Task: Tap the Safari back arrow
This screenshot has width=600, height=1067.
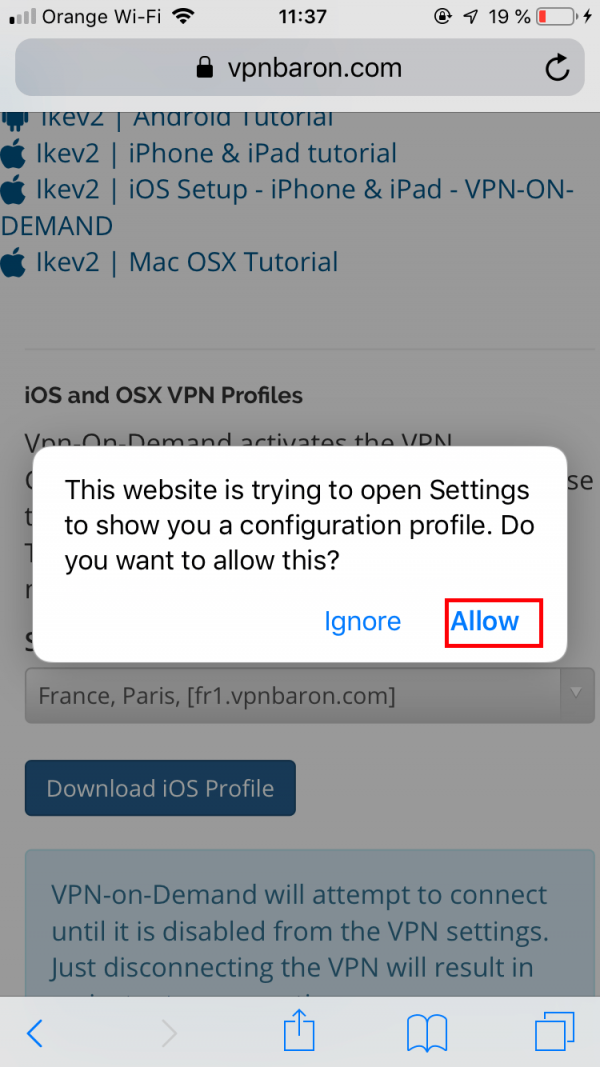Action: click(34, 1034)
